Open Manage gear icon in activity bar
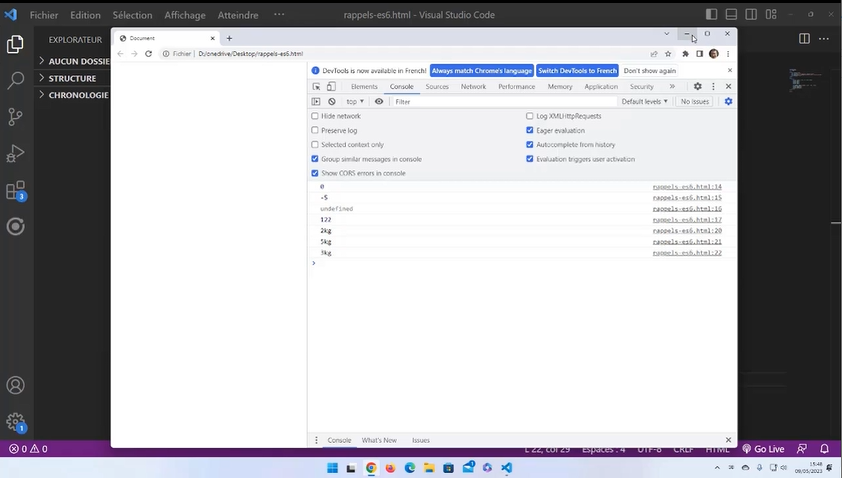Viewport: 842px width, 478px height. point(15,422)
